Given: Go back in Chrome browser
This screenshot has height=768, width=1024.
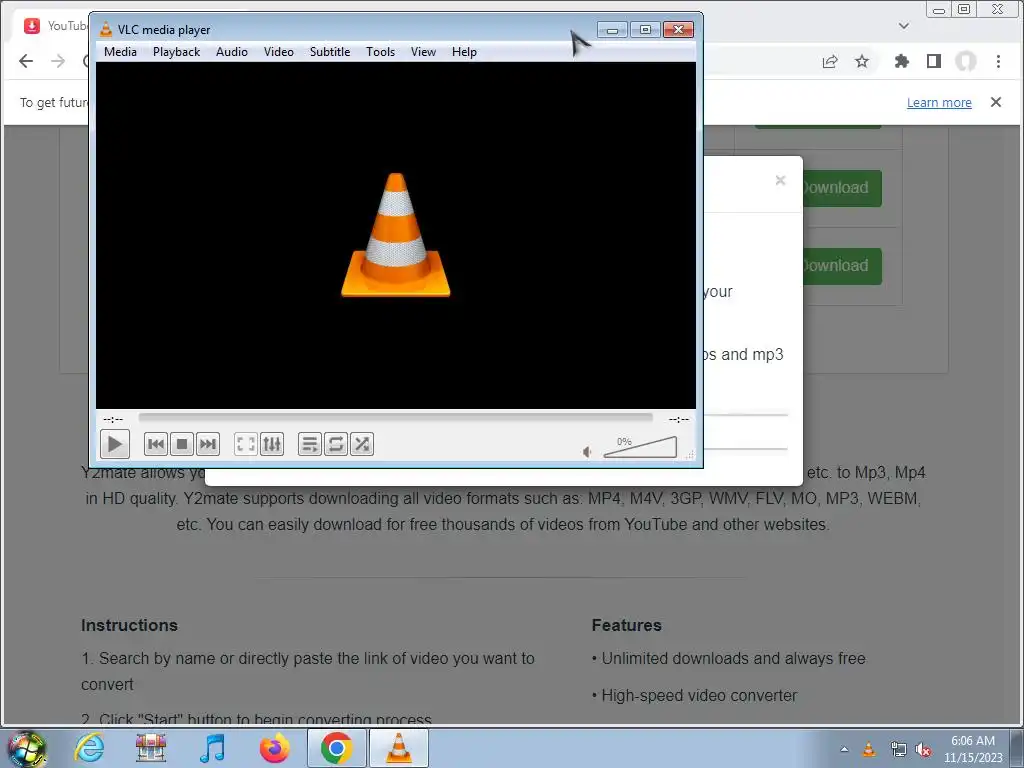Looking at the screenshot, I should 26,61.
